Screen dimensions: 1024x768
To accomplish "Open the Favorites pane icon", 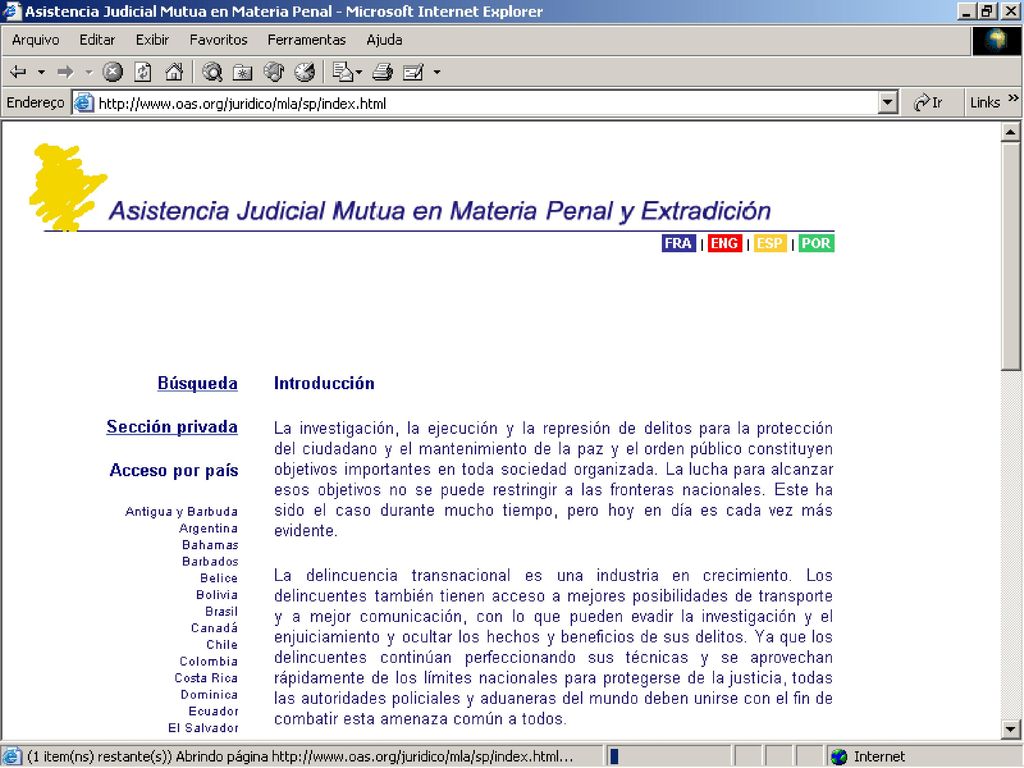I will [x=242, y=72].
